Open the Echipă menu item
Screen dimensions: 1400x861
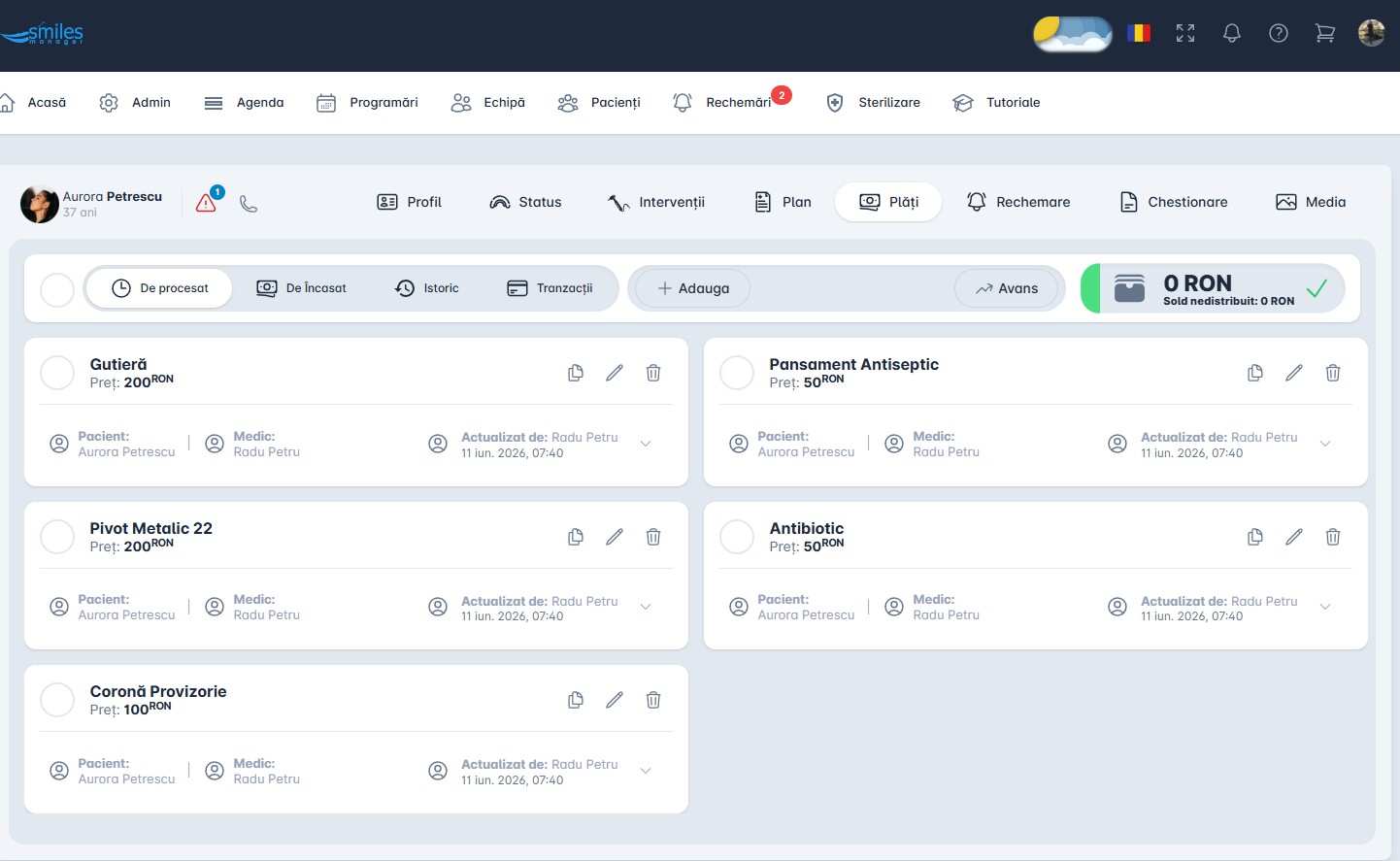[x=488, y=102]
